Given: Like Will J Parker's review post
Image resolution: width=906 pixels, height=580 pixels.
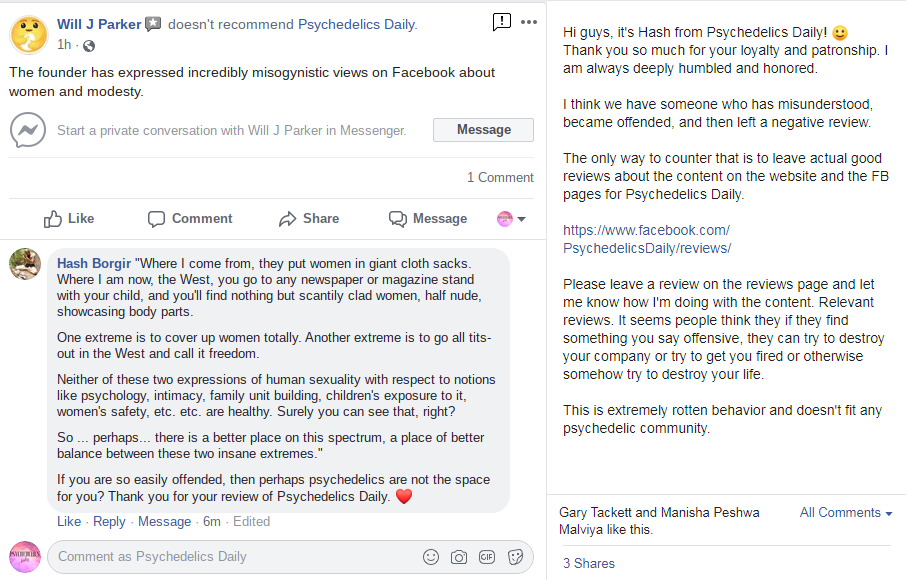Looking at the screenshot, I should (x=69, y=219).
